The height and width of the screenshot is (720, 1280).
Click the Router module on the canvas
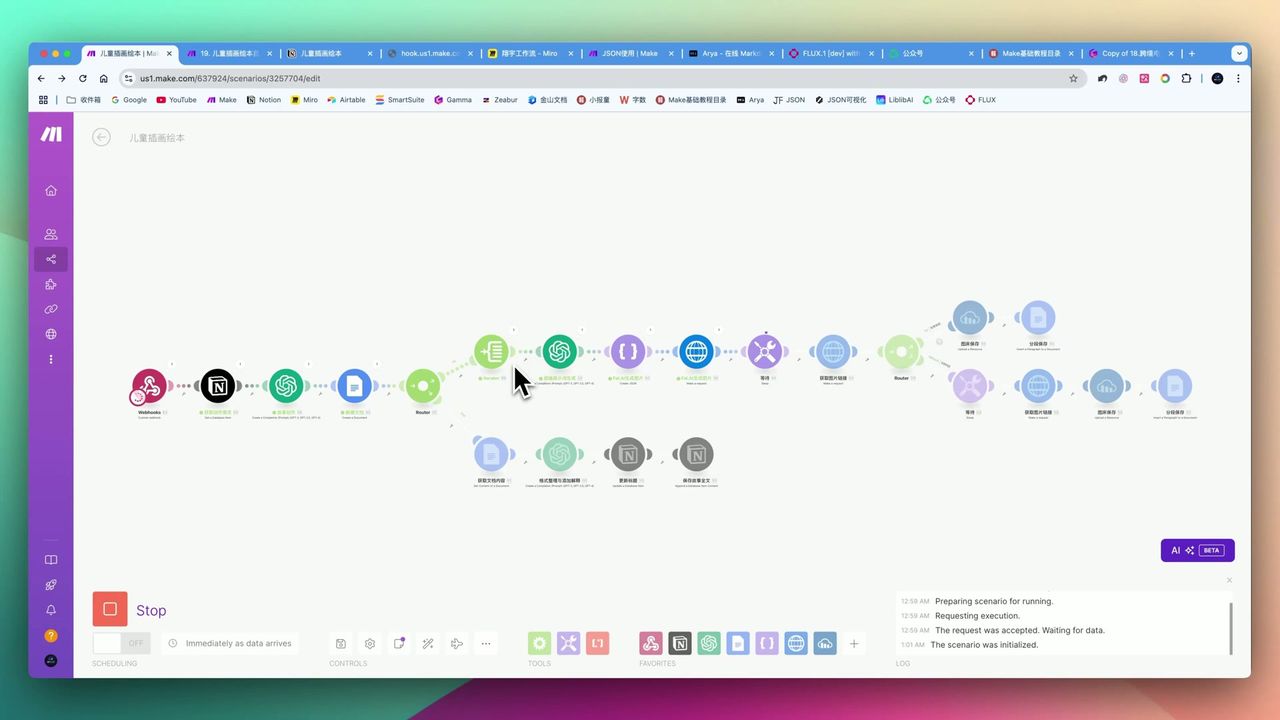[423, 385]
